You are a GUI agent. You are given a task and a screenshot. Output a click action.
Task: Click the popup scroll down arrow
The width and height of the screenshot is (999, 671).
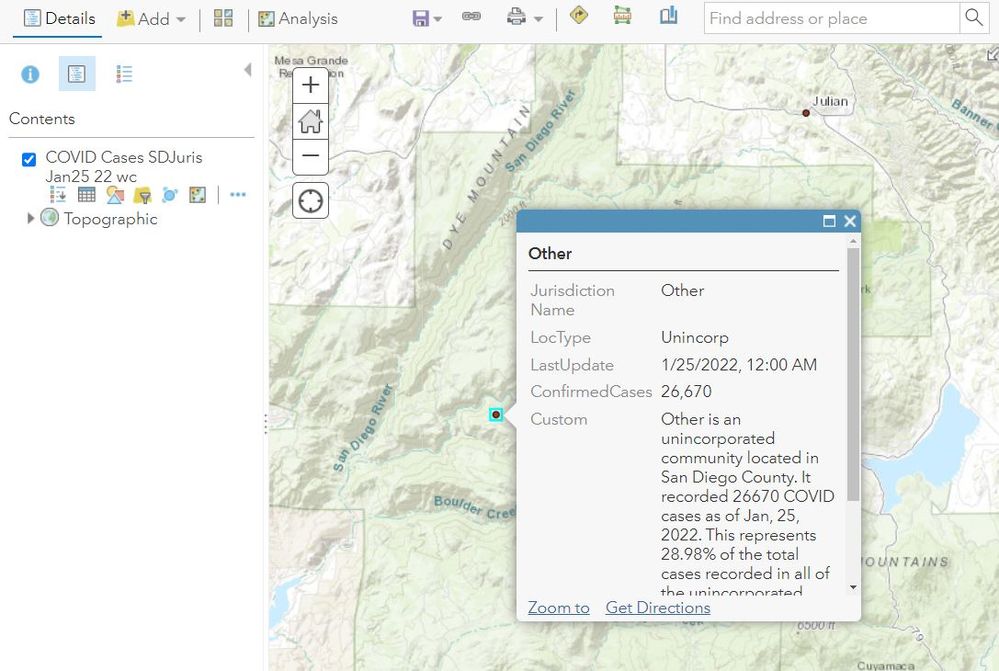(853, 588)
